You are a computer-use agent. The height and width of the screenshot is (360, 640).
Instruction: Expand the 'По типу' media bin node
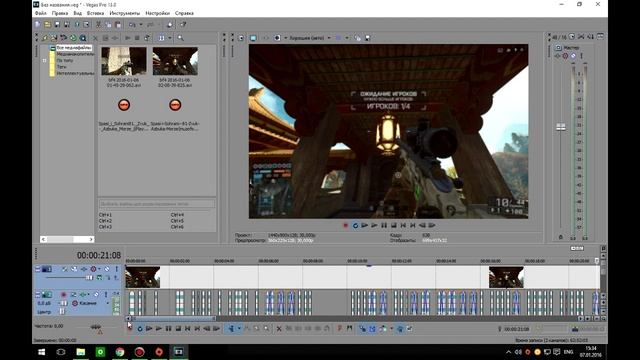click(x=44, y=60)
